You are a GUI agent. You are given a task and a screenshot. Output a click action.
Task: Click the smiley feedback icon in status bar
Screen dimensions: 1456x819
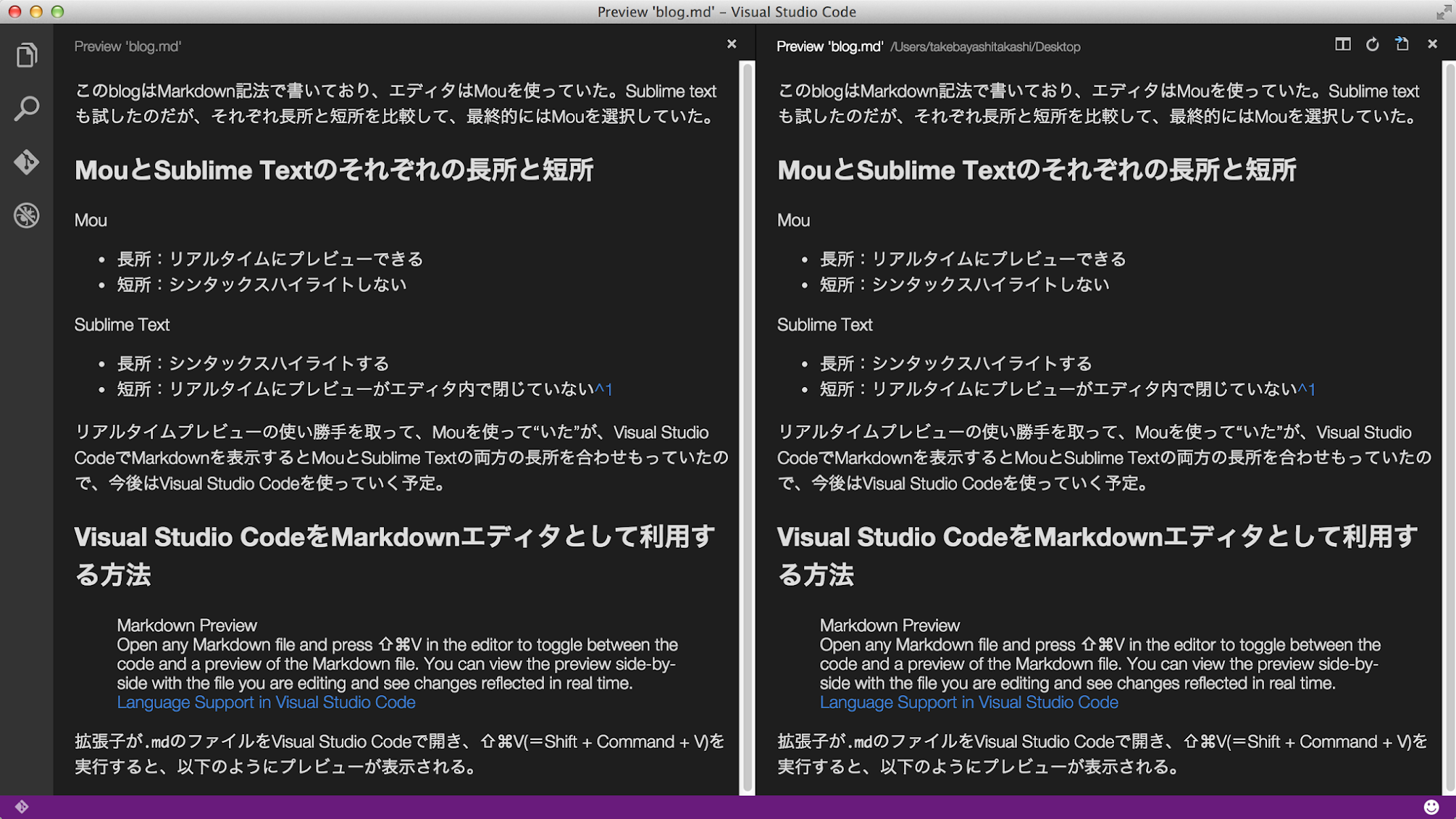(x=1431, y=807)
